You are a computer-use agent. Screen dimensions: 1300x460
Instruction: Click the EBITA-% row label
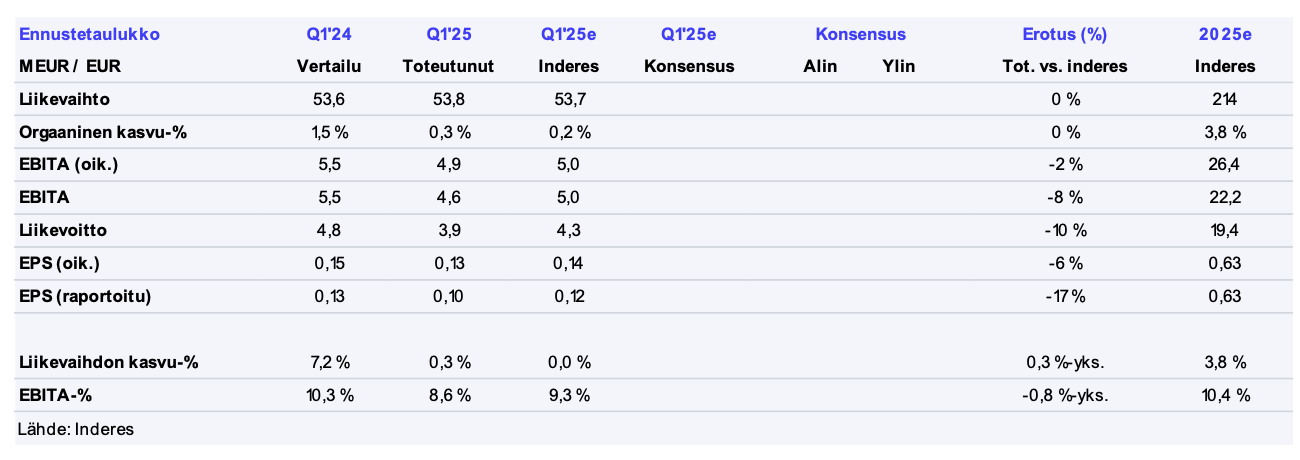(55, 395)
